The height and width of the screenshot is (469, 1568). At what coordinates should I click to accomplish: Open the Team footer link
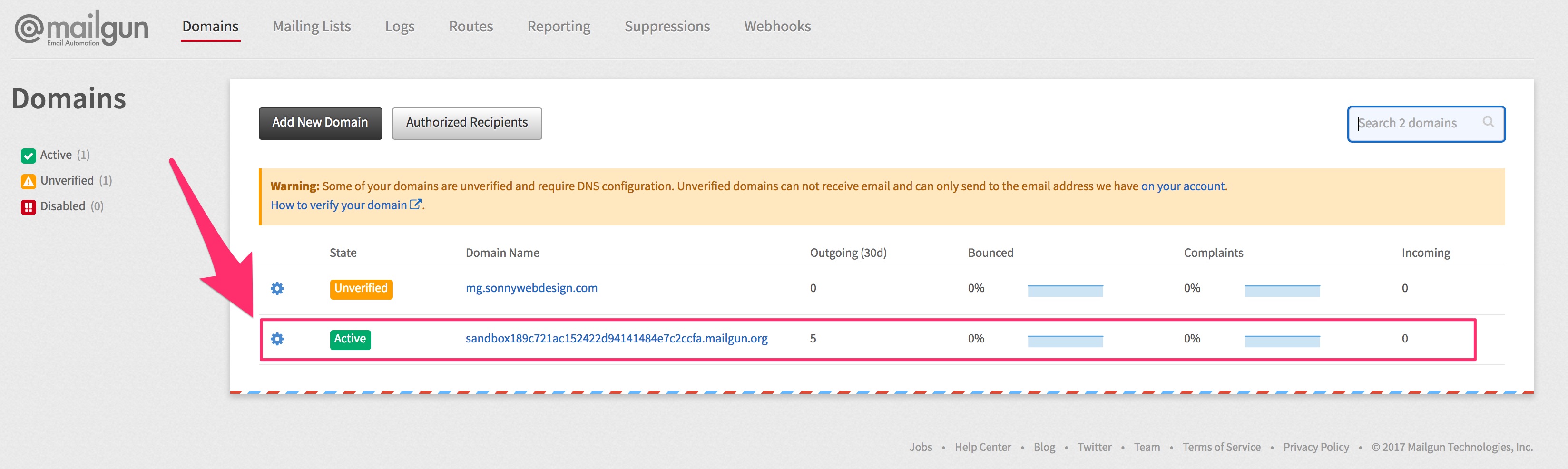point(1147,447)
